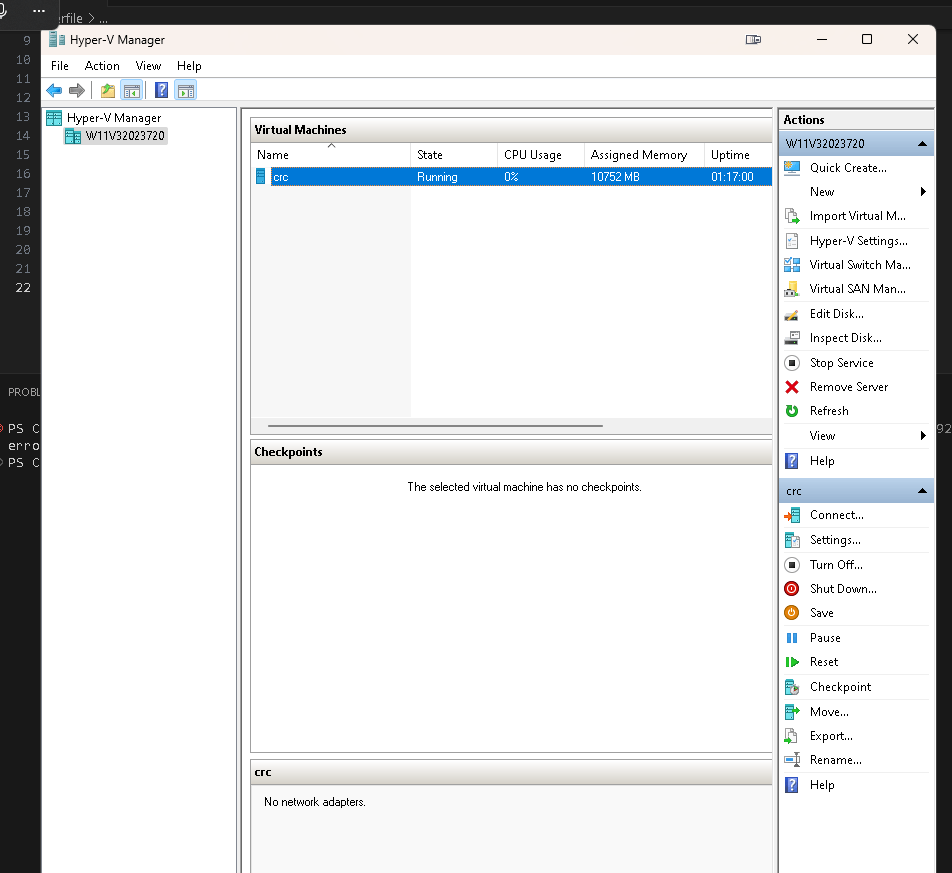Click the green Refresh icon

[792, 411]
